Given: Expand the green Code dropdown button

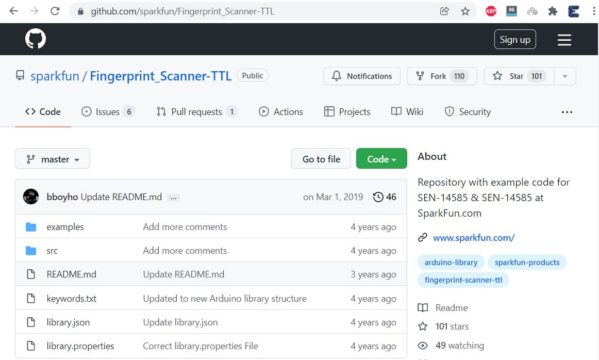Looking at the screenshot, I should 381,159.
